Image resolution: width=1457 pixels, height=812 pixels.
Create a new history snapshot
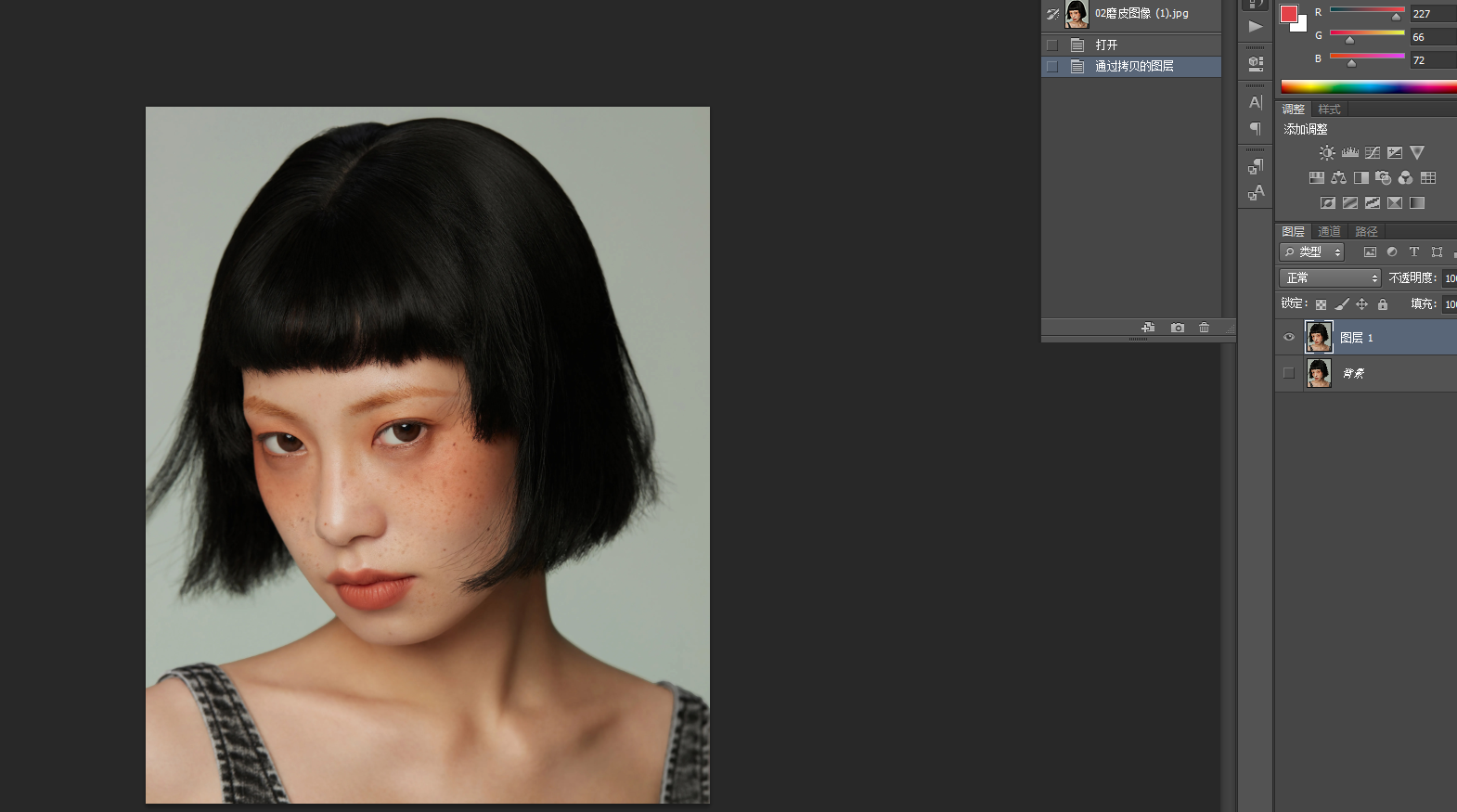[1178, 328]
